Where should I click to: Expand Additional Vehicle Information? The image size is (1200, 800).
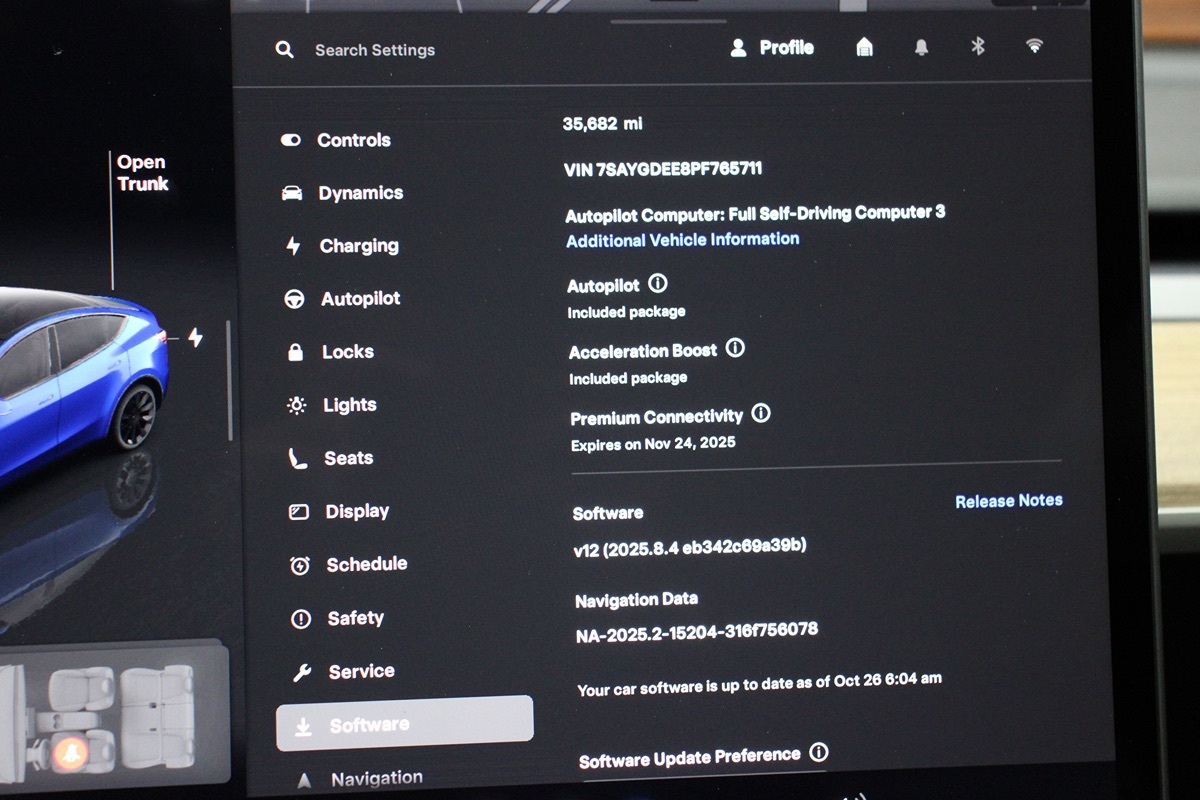[x=682, y=238]
